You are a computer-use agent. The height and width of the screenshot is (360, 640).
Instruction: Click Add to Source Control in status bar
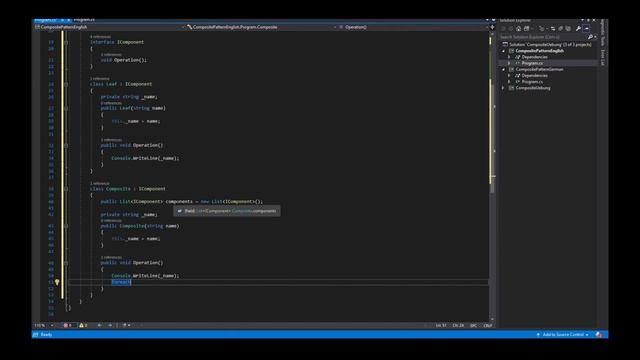562,335
